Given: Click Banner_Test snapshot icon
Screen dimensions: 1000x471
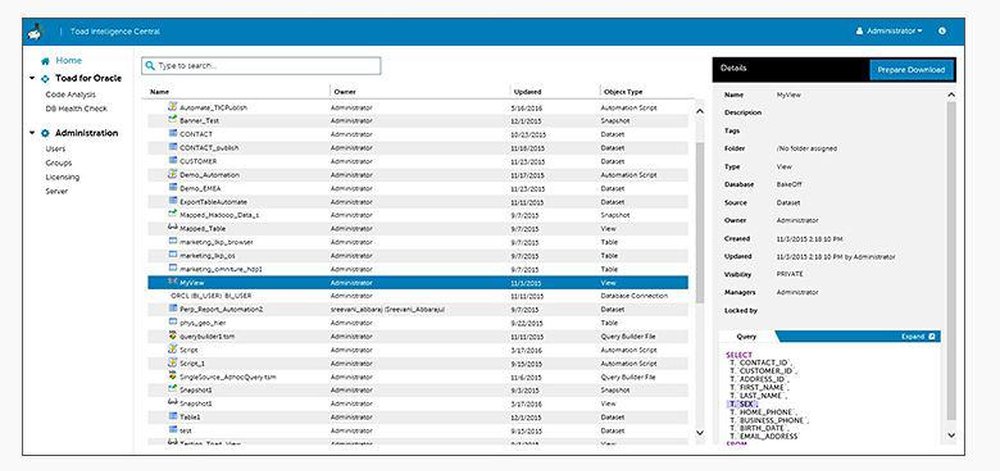Looking at the screenshot, I should pyautogui.click(x=172, y=120).
